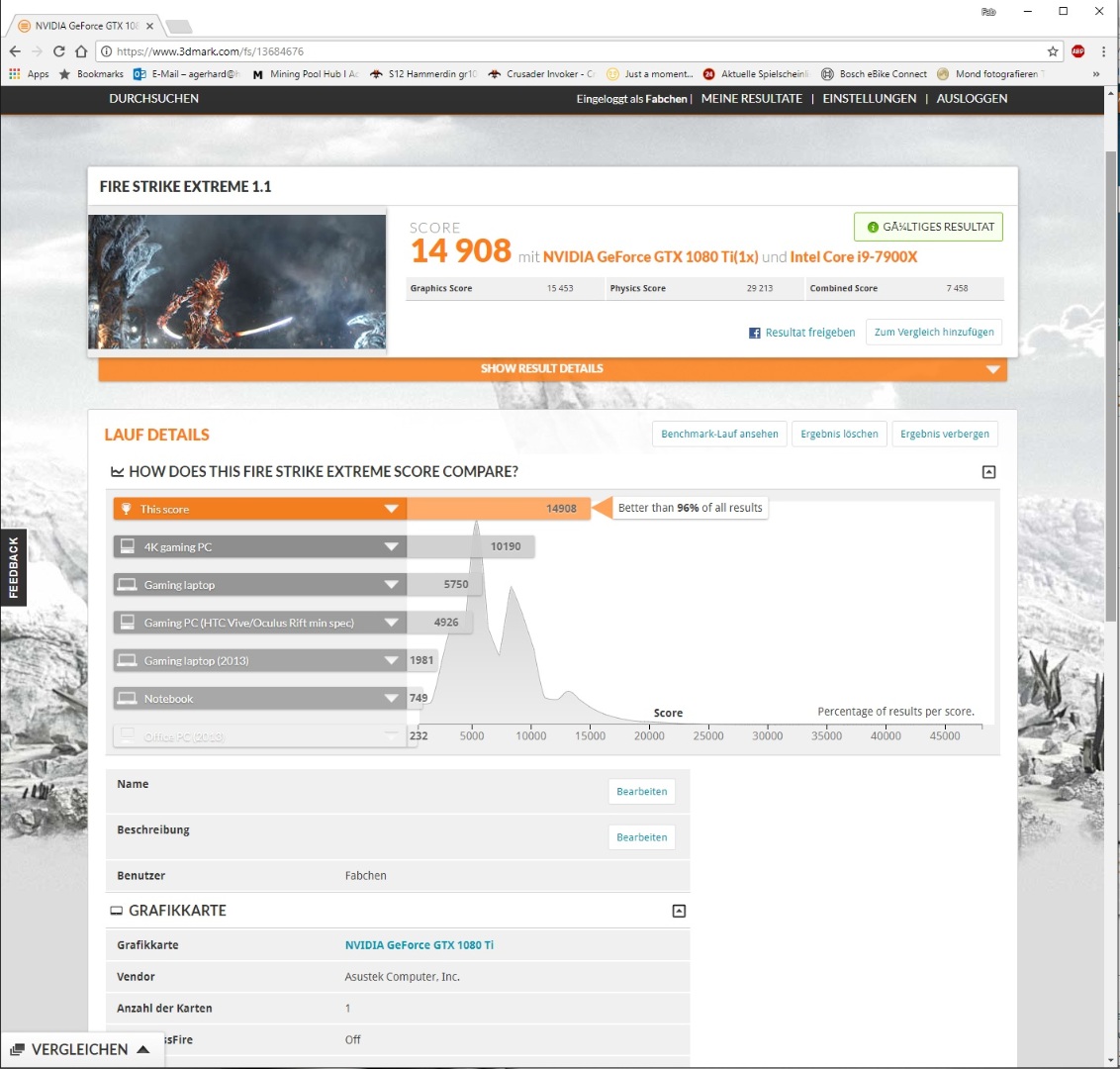This screenshot has width=1120, height=1069.
Task: Click the Facebook share icon
Action: [x=754, y=333]
